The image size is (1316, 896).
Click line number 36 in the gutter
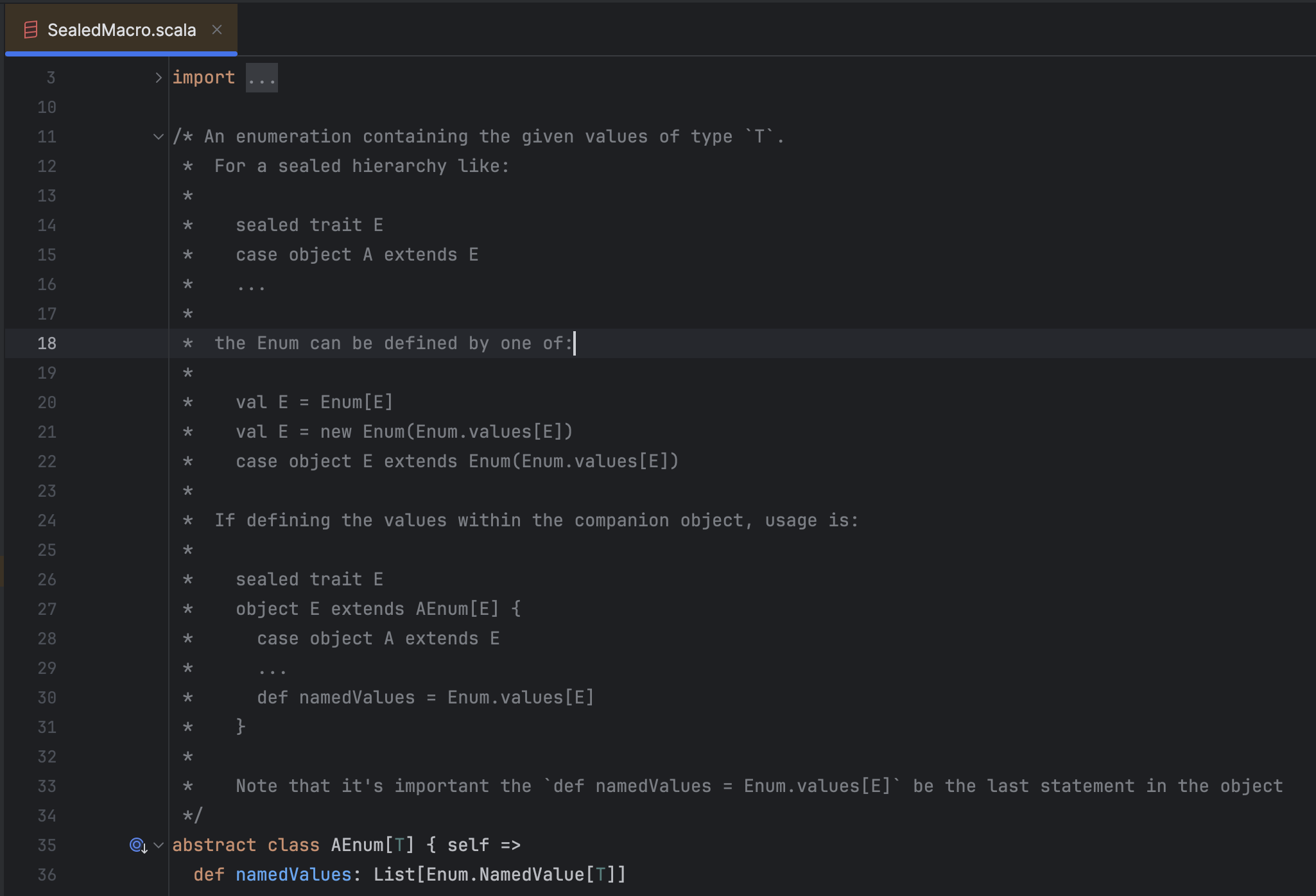tap(47, 875)
